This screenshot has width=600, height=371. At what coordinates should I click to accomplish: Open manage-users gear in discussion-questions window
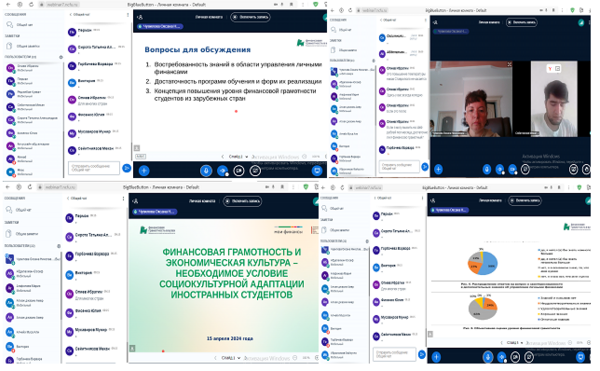click(x=60, y=57)
